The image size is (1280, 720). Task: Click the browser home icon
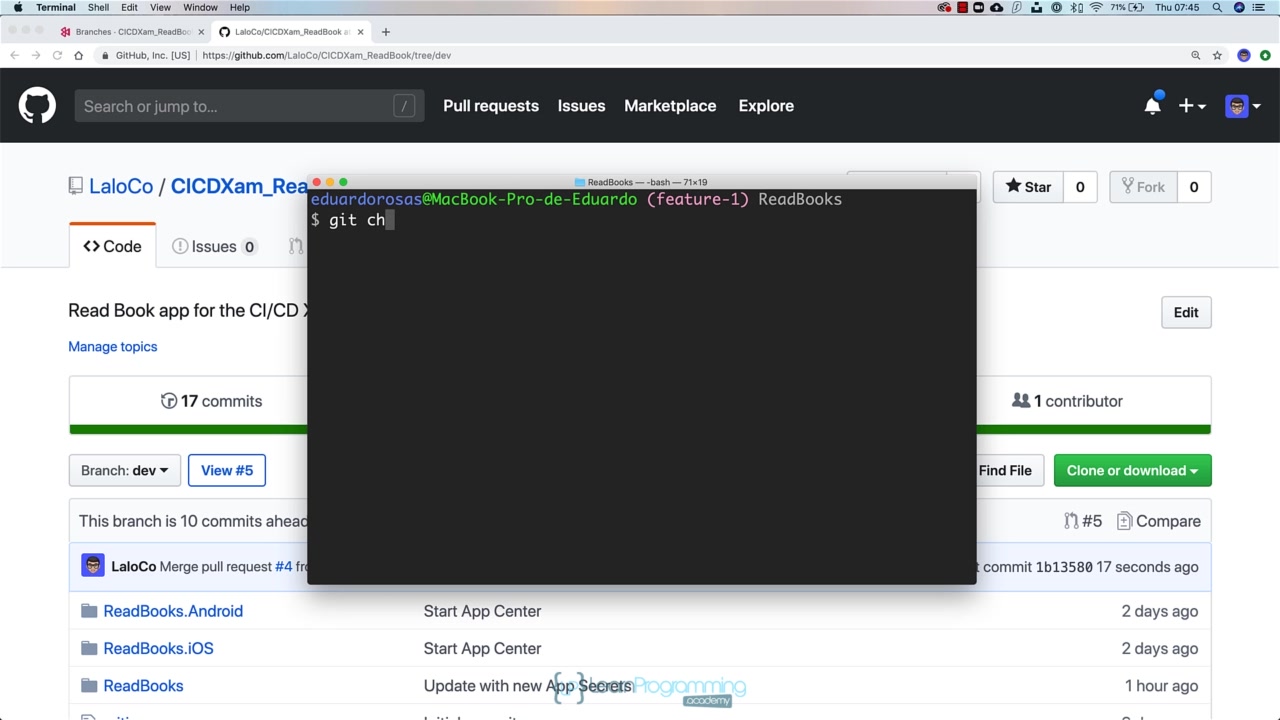(x=79, y=55)
